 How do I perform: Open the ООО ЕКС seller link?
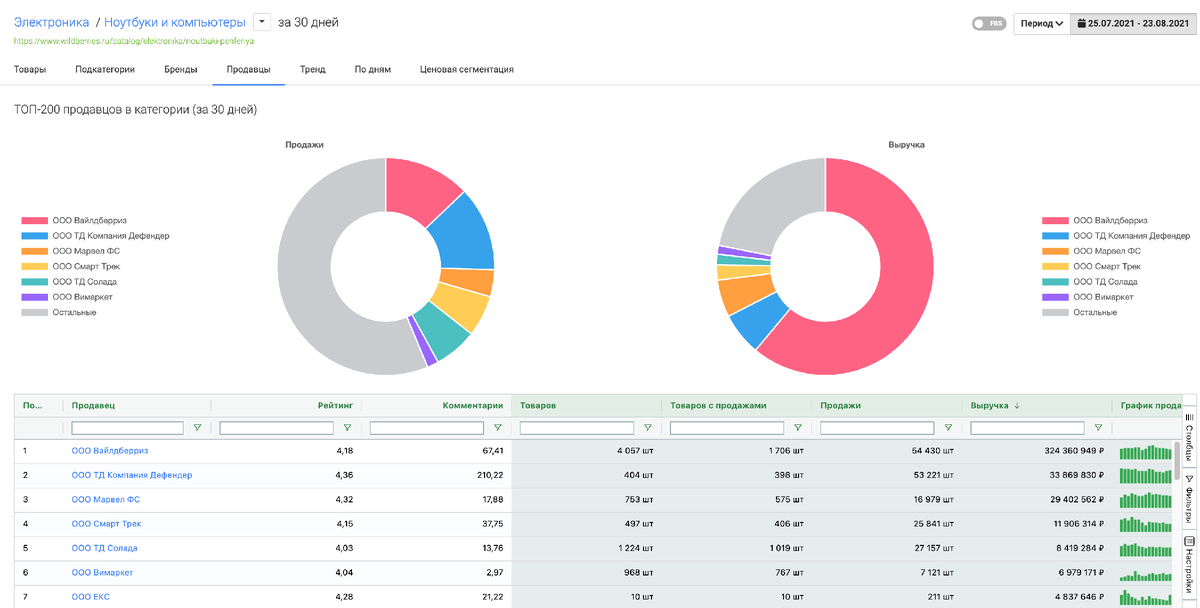click(x=91, y=597)
